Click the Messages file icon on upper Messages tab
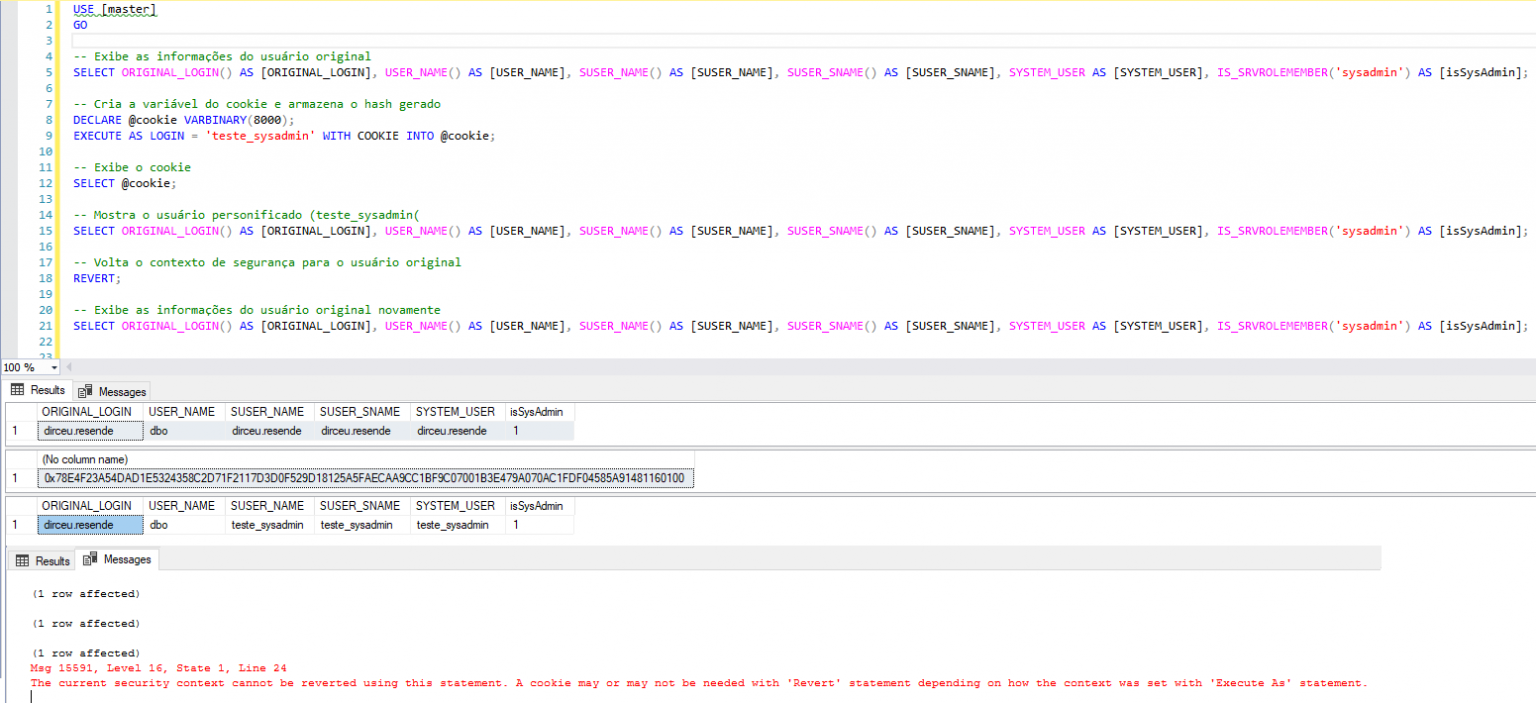 [x=84, y=390]
